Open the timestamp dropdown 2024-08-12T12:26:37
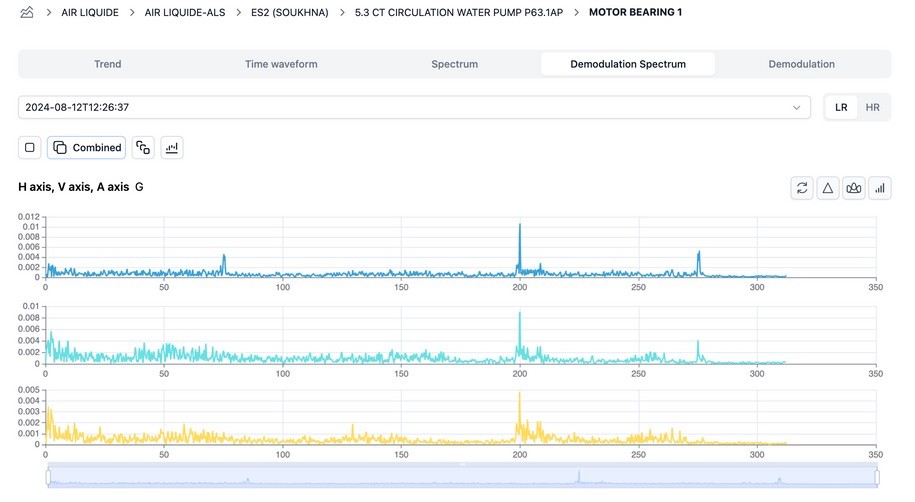Image resolution: width=915 pixels, height=502 pixels. (x=414, y=107)
